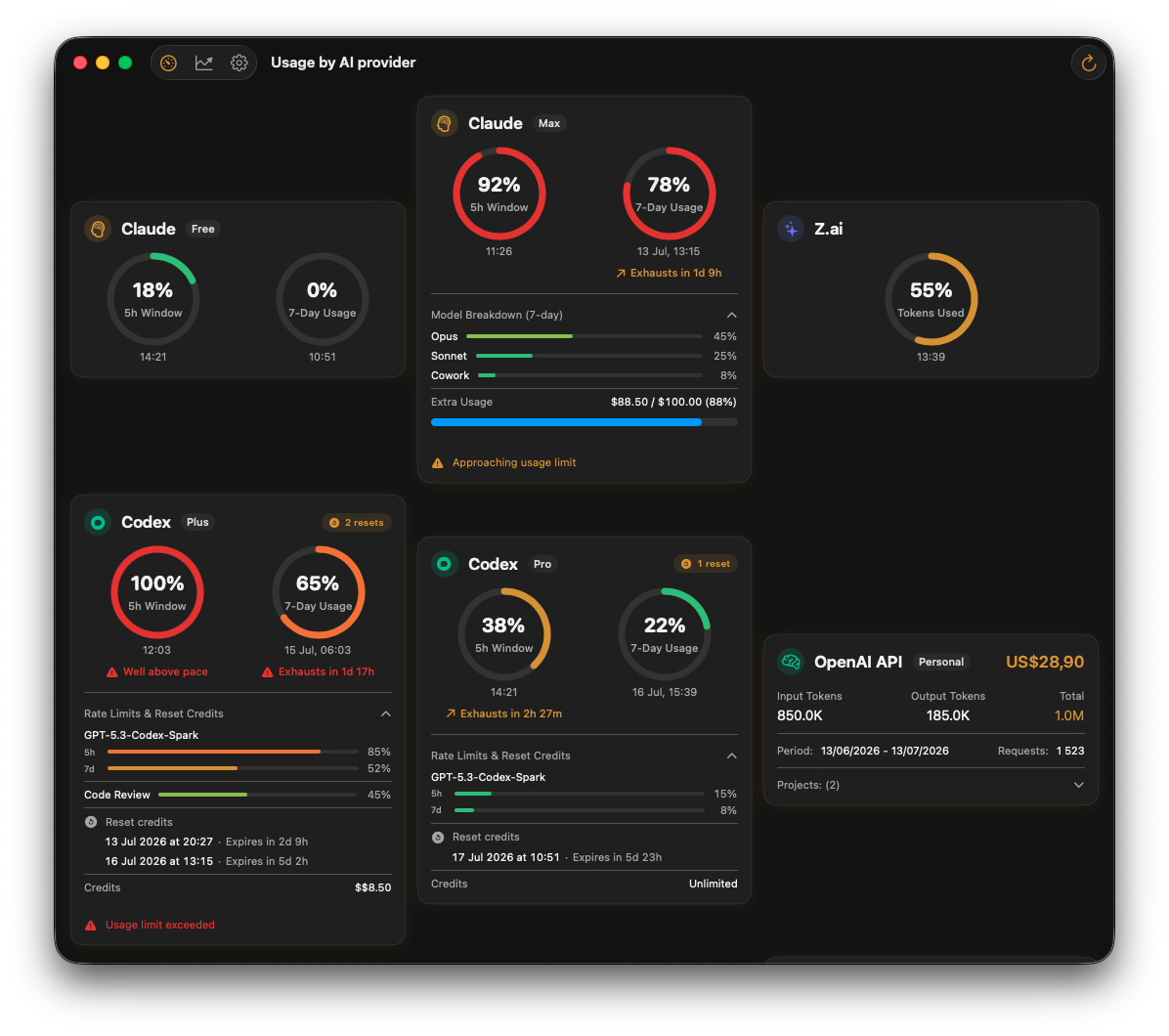Image resolution: width=1169 pixels, height=1036 pixels.
Task: Click the Cowork 8% usage bar
Action: point(589,375)
